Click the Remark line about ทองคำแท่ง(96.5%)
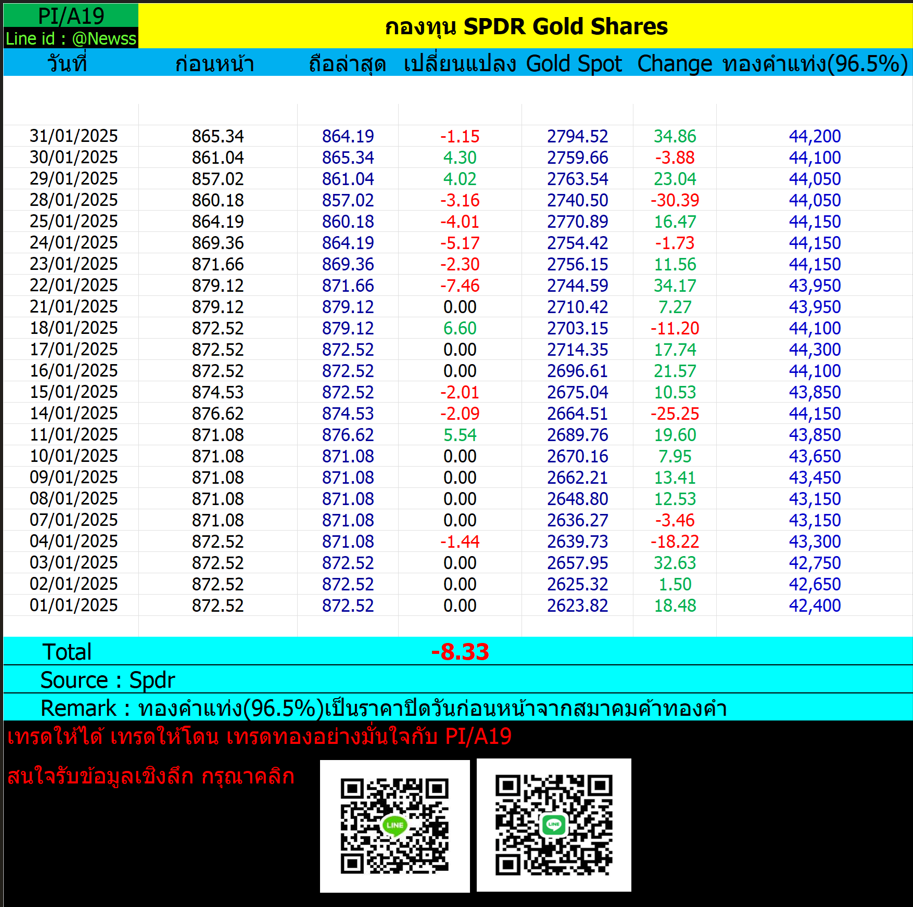The image size is (913, 907). pyautogui.click(x=383, y=708)
